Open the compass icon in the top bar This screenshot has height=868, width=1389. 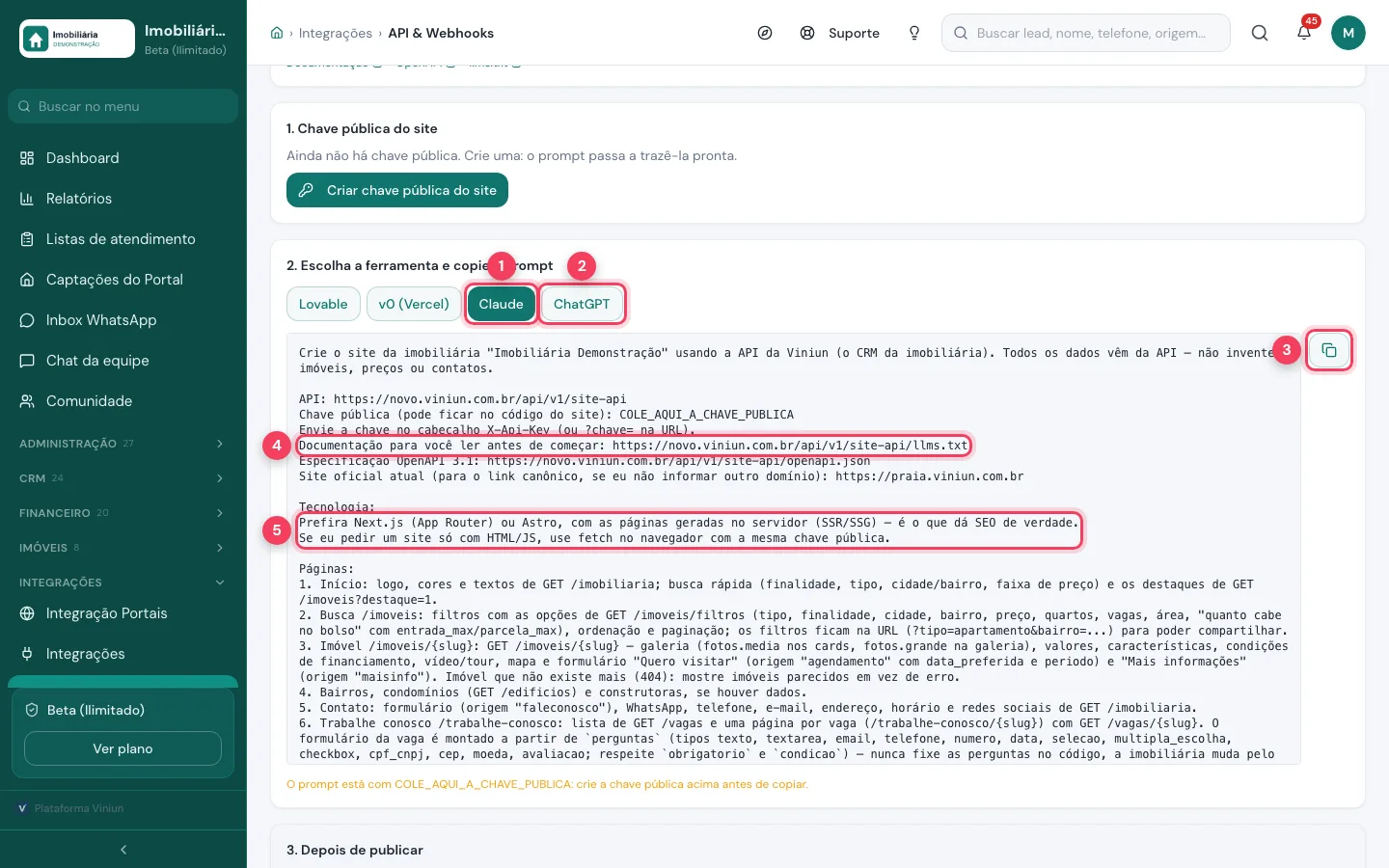click(x=765, y=33)
